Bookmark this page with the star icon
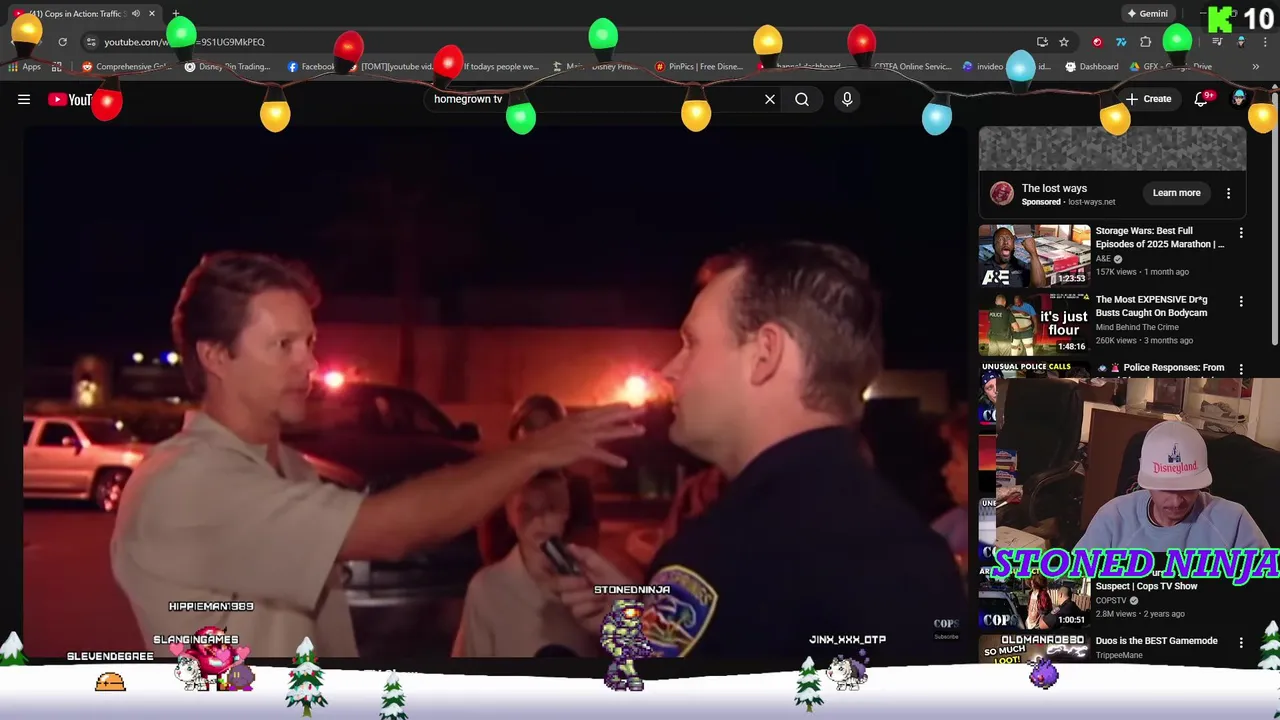The image size is (1280, 720). tap(1064, 42)
